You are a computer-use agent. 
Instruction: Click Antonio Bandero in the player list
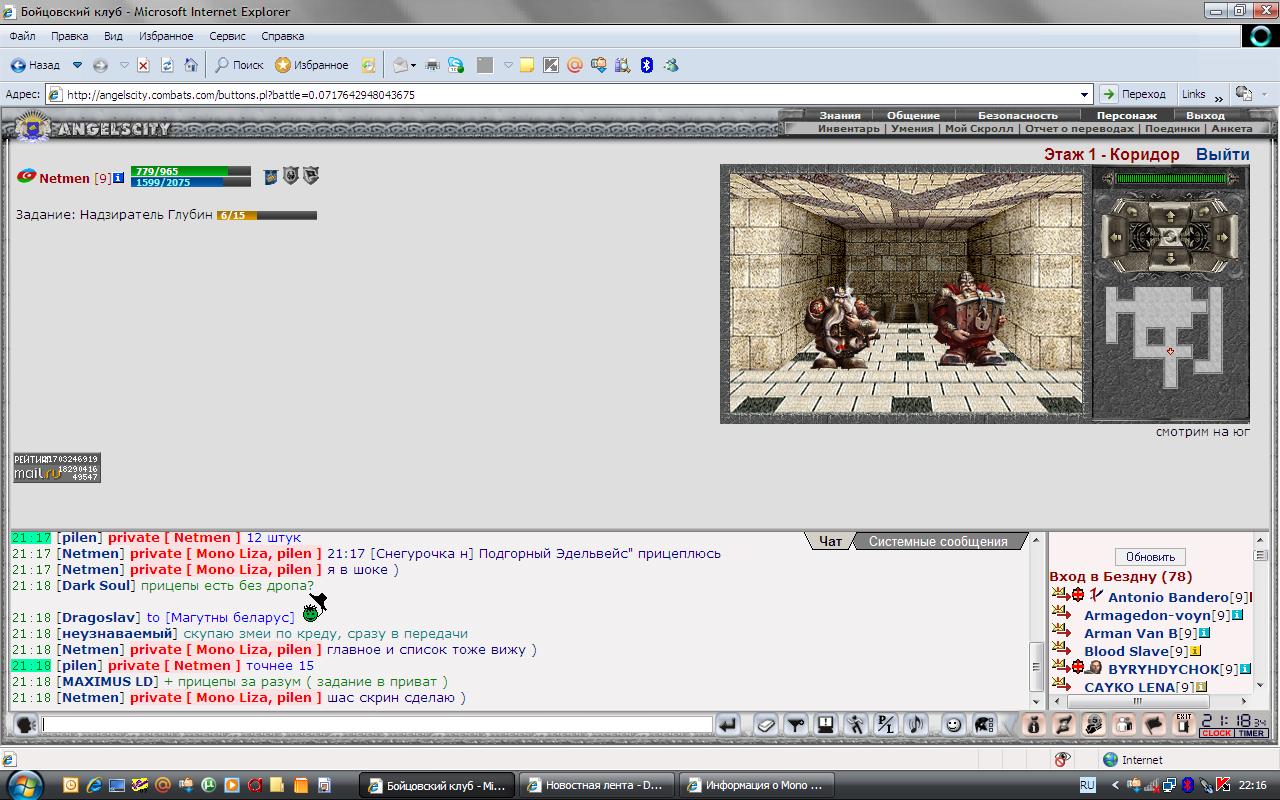[x=1168, y=597]
